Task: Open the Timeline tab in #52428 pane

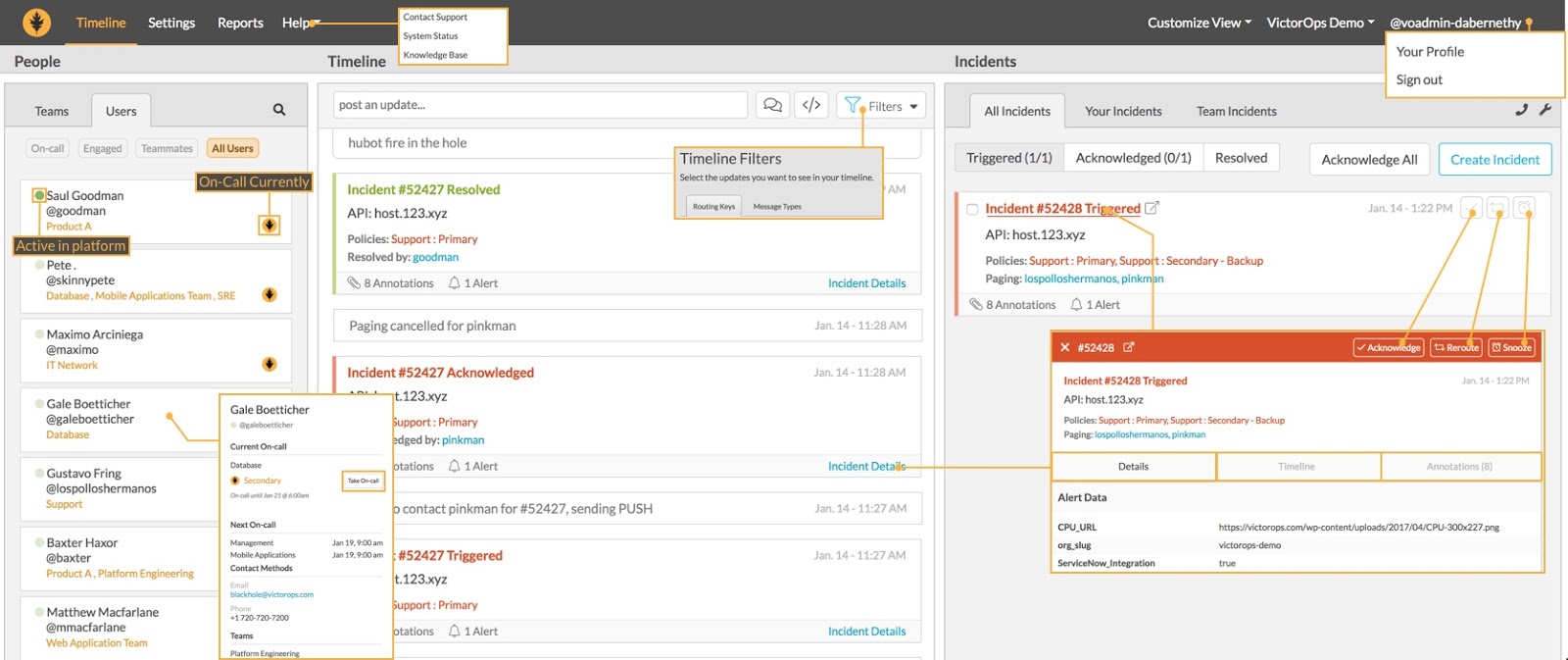Action: coord(1297,467)
